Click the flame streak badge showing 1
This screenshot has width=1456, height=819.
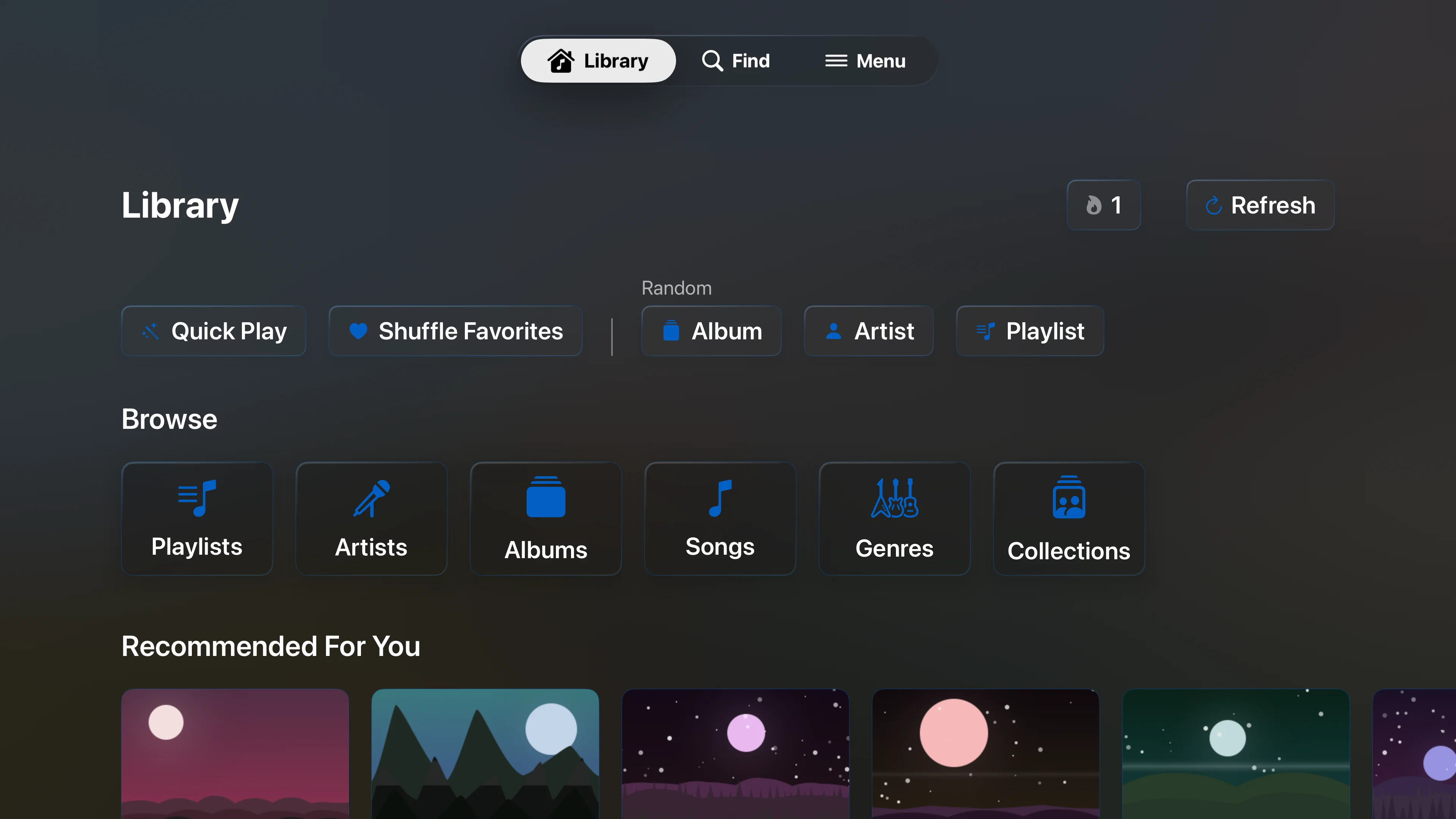point(1103,205)
